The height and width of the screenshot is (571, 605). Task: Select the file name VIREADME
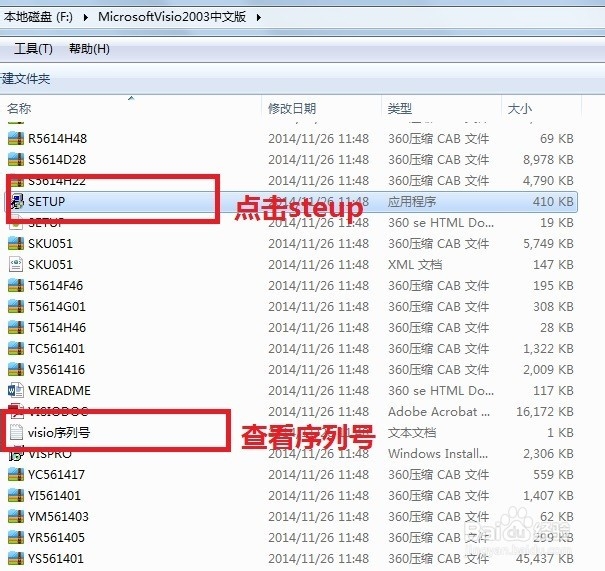point(59,390)
